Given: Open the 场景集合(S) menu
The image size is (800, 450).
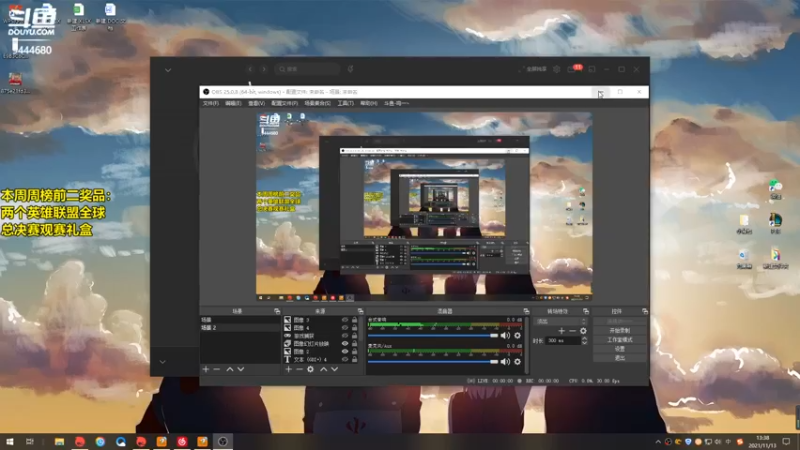Looking at the screenshot, I should [x=318, y=103].
